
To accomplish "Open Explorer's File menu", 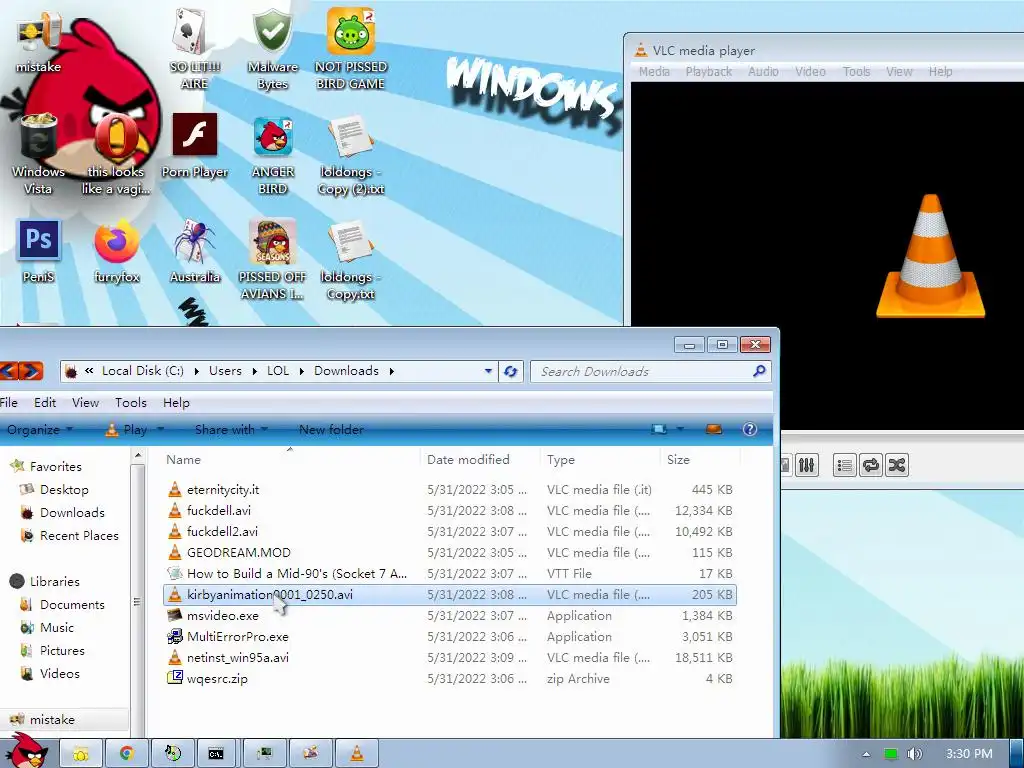I will [x=8, y=402].
